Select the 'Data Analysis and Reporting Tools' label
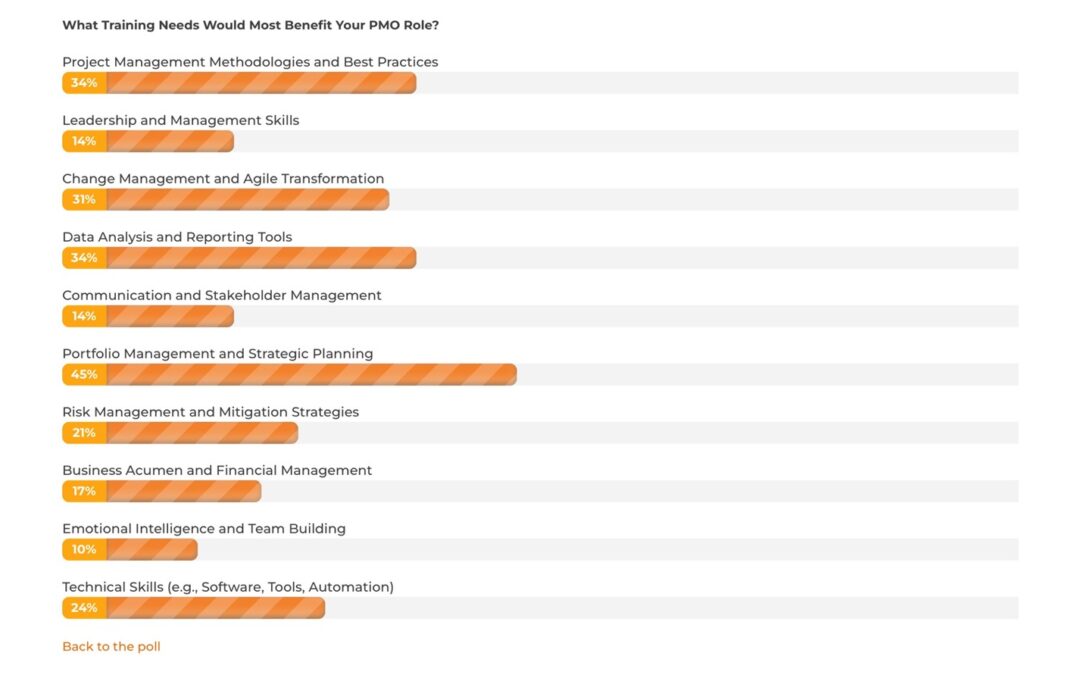 177,237
